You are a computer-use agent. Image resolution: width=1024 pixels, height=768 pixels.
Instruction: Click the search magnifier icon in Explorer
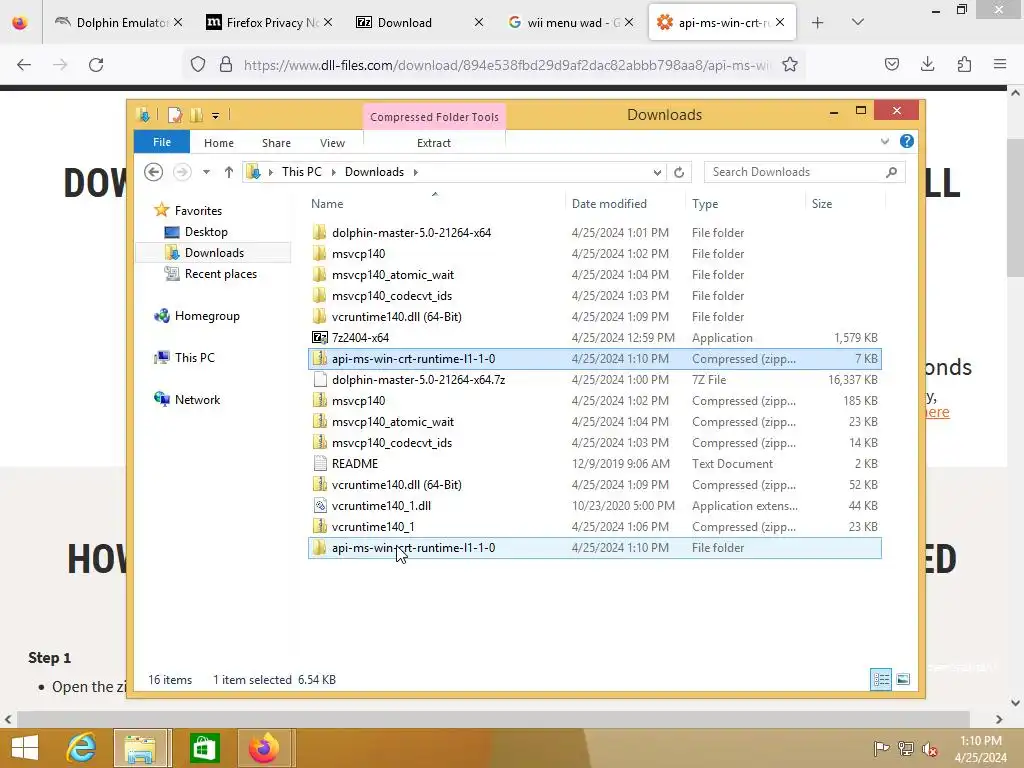(x=891, y=172)
